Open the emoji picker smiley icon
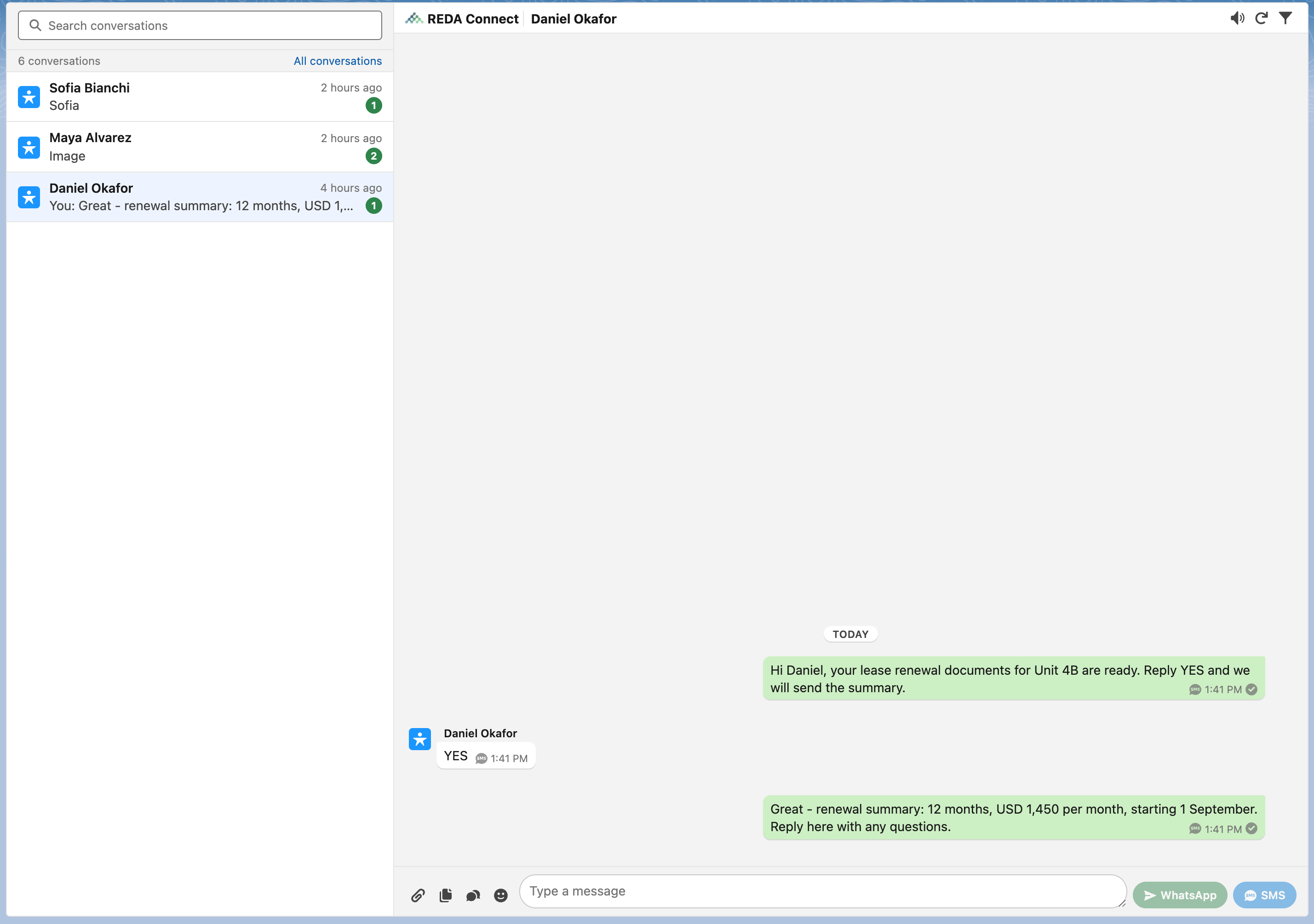The height and width of the screenshot is (924, 1314). coord(501,895)
